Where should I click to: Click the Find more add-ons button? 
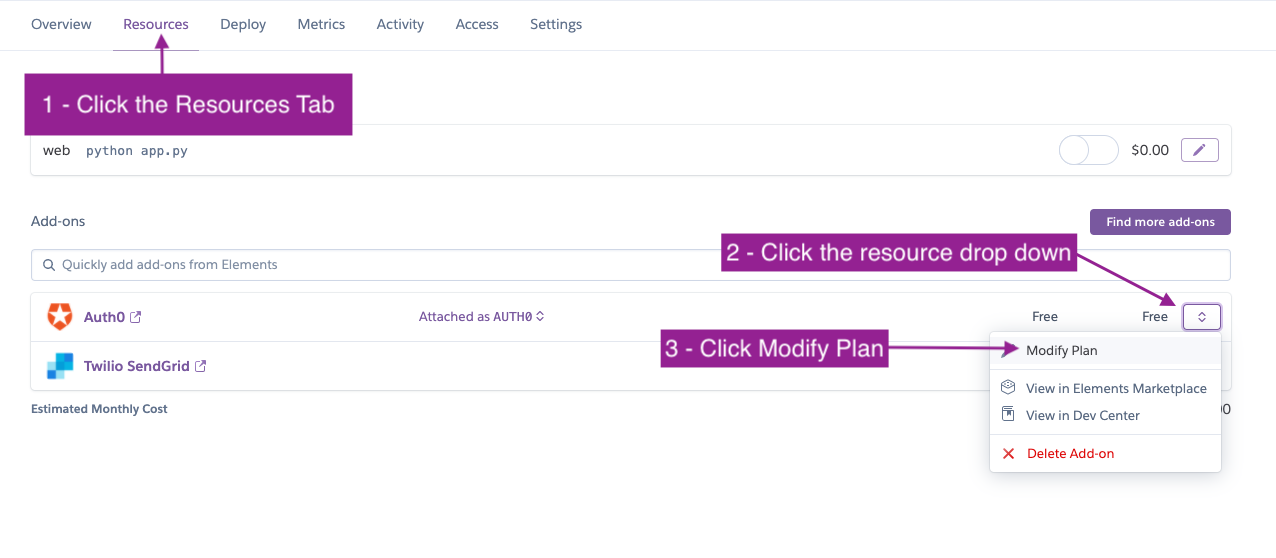[x=1160, y=222]
